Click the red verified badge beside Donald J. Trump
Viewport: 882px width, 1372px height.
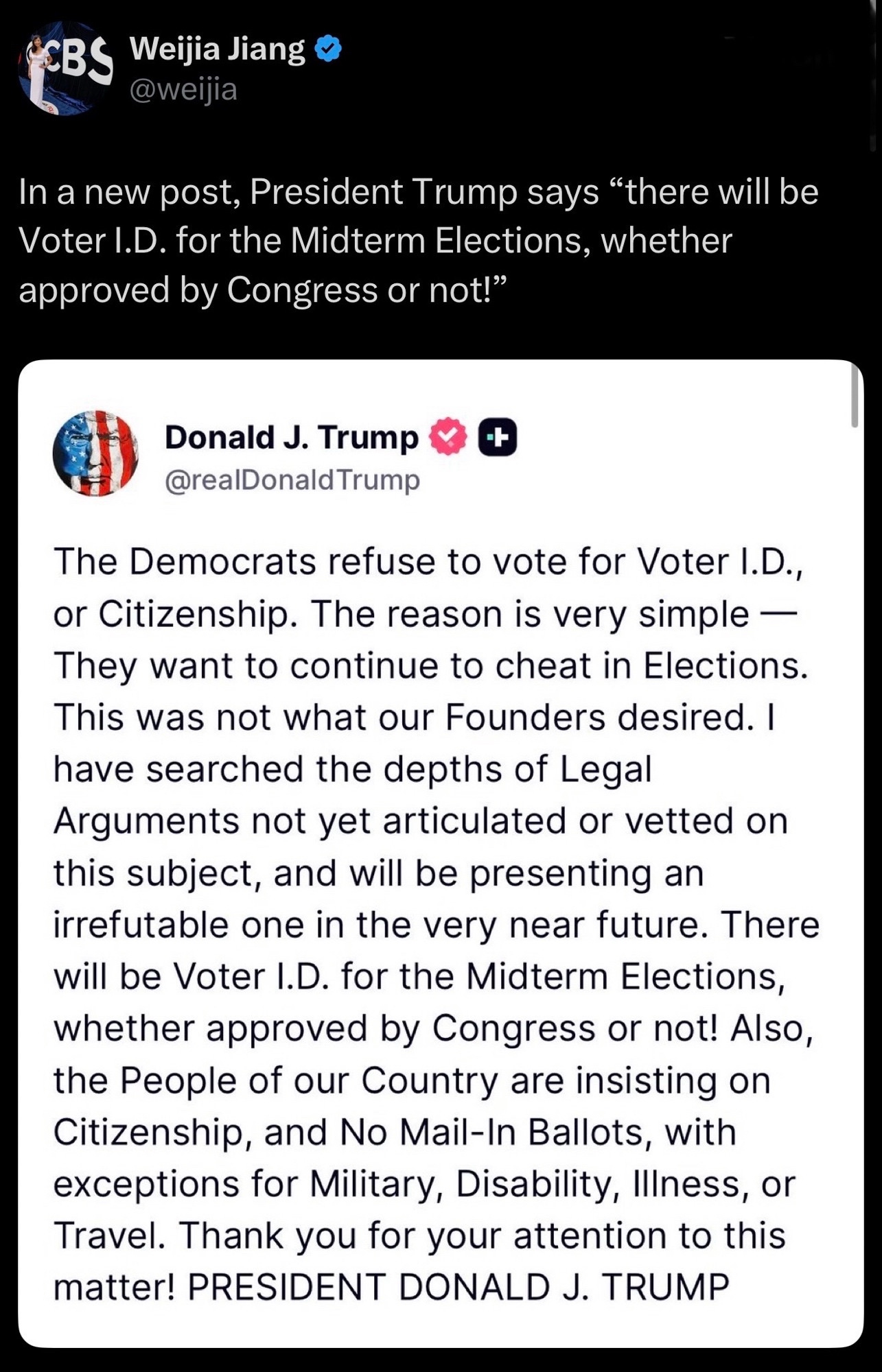[448, 437]
